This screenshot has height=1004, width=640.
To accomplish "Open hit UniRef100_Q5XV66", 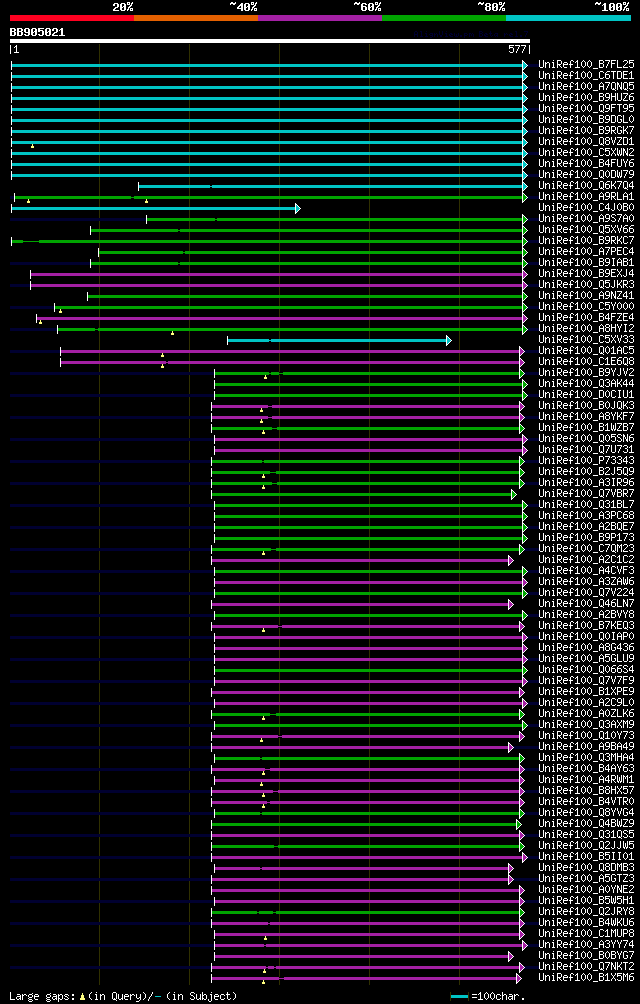I will 586,230.
